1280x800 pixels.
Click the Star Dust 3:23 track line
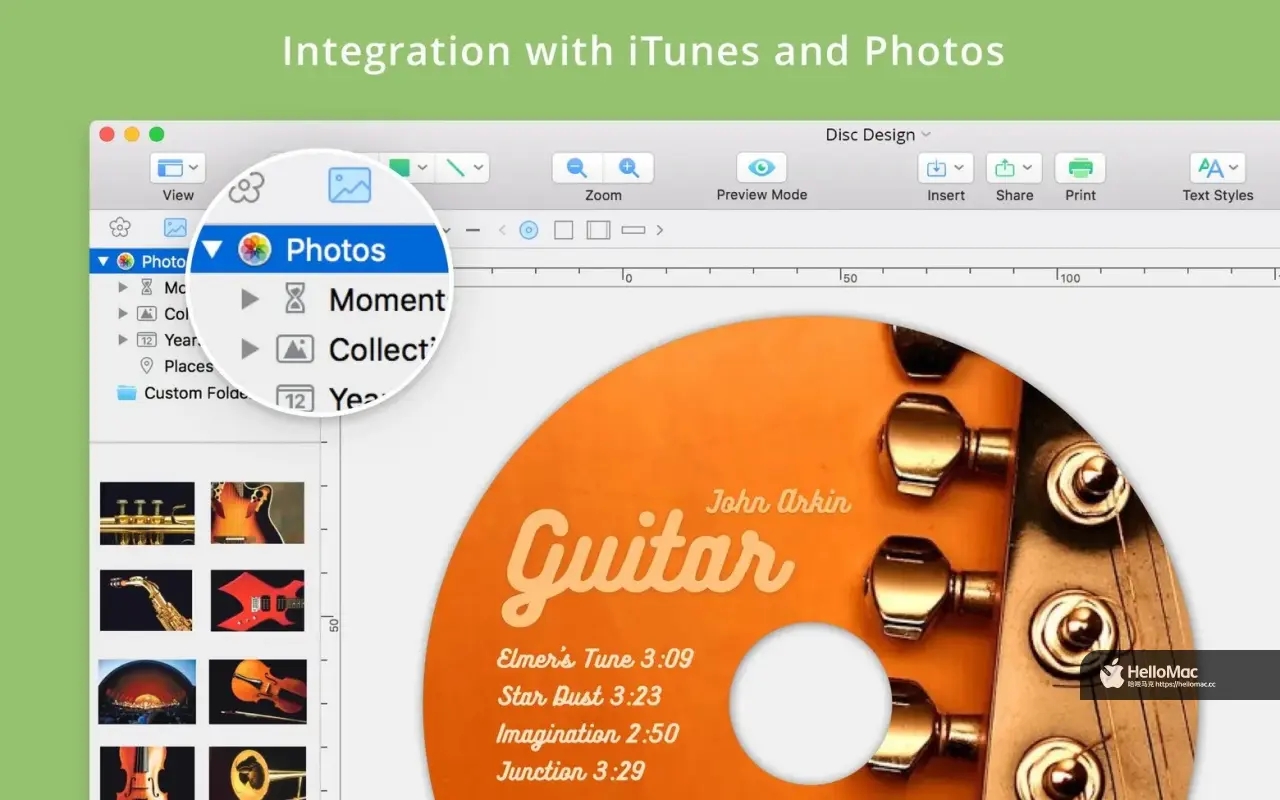point(580,696)
